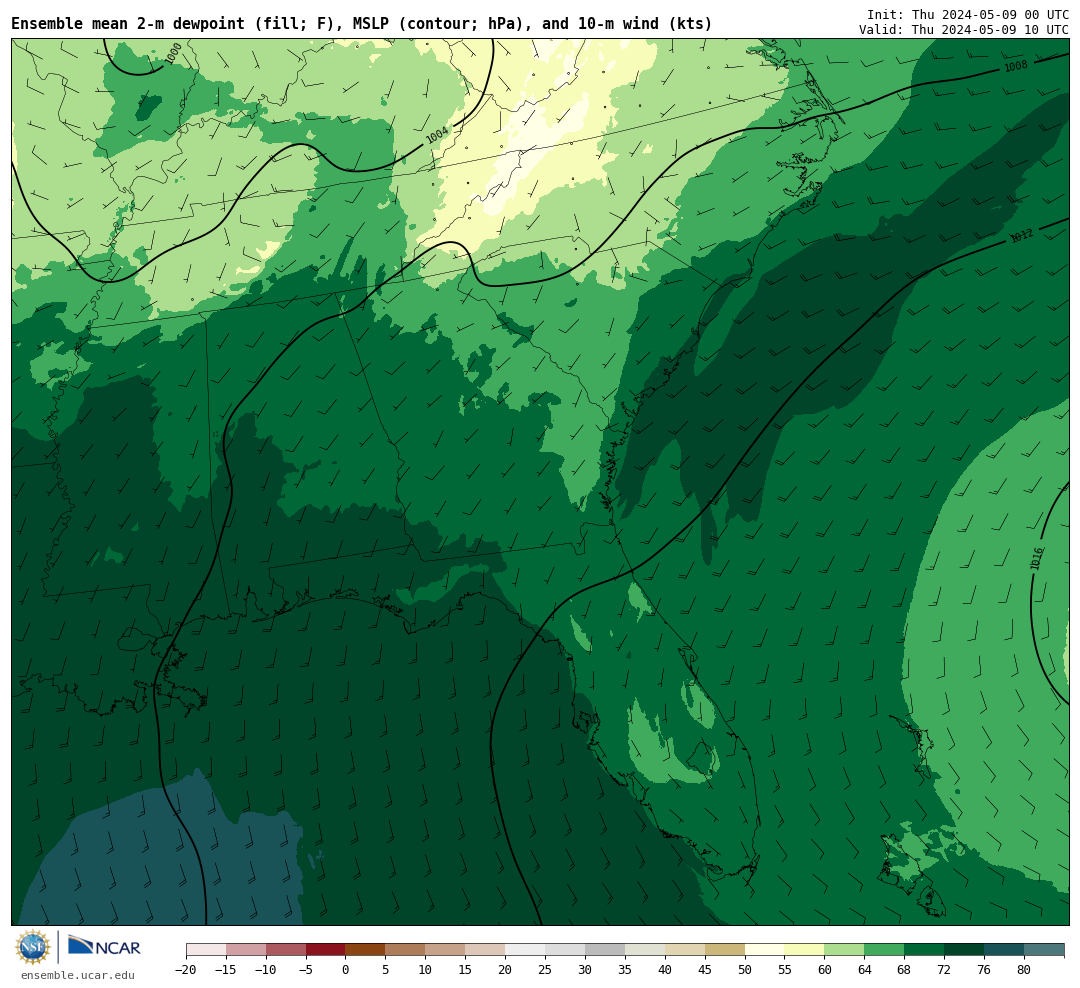Pick the khaki 45 to 50 swatch
The width and height of the screenshot is (1080, 988).
725,950
